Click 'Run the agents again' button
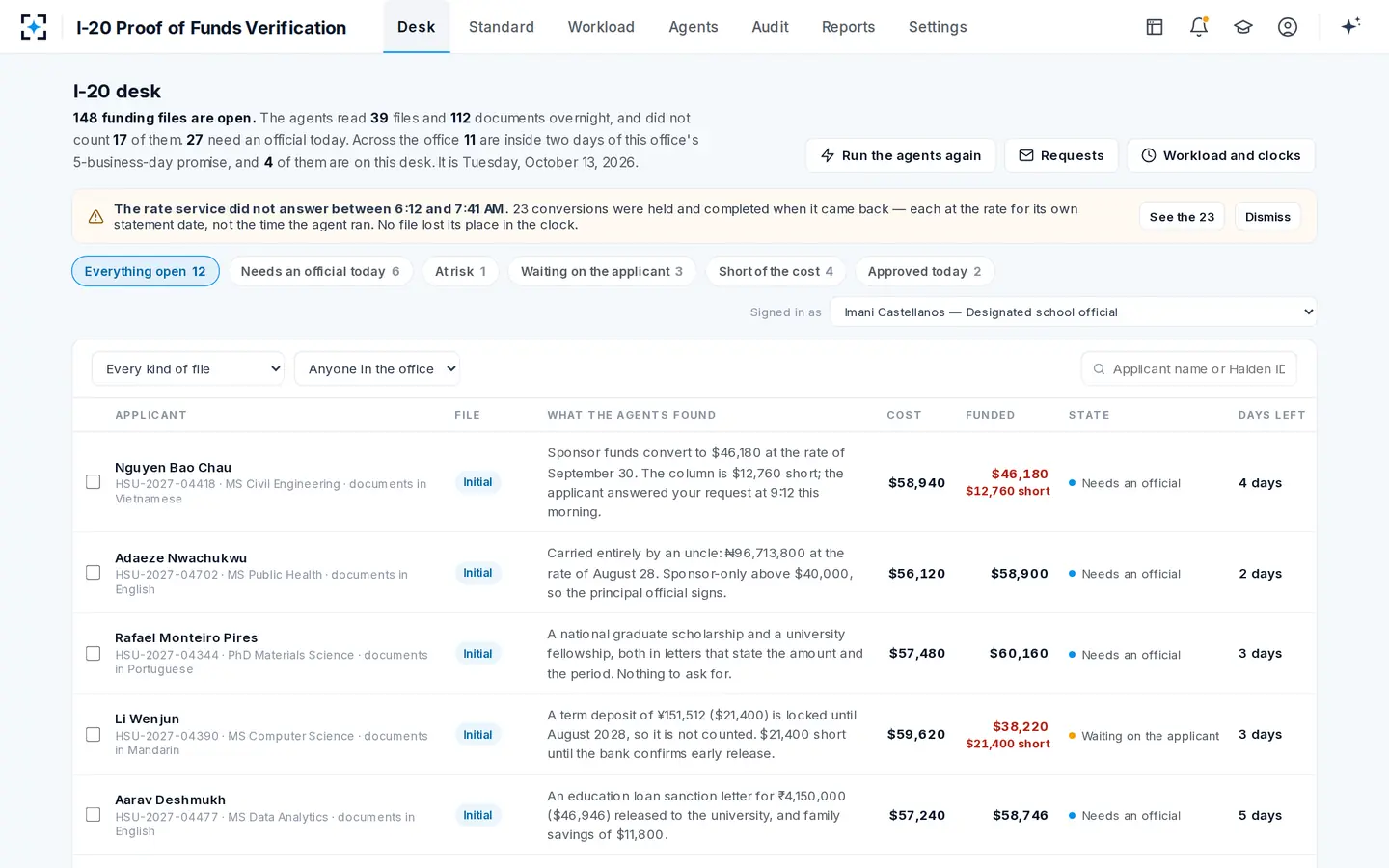Screen dimensions: 1389x868 coord(901,155)
